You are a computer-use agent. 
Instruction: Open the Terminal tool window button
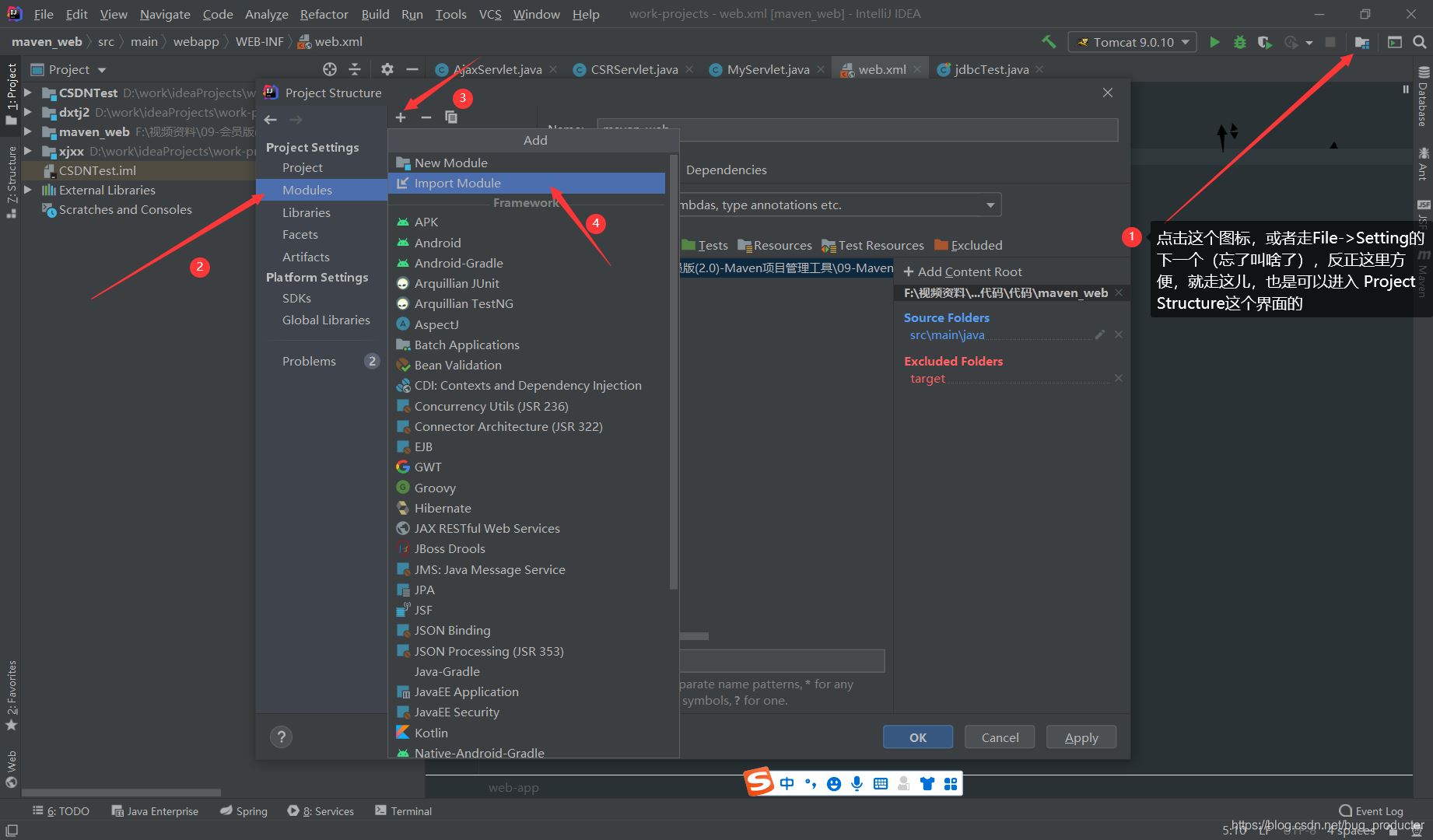[x=403, y=810]
